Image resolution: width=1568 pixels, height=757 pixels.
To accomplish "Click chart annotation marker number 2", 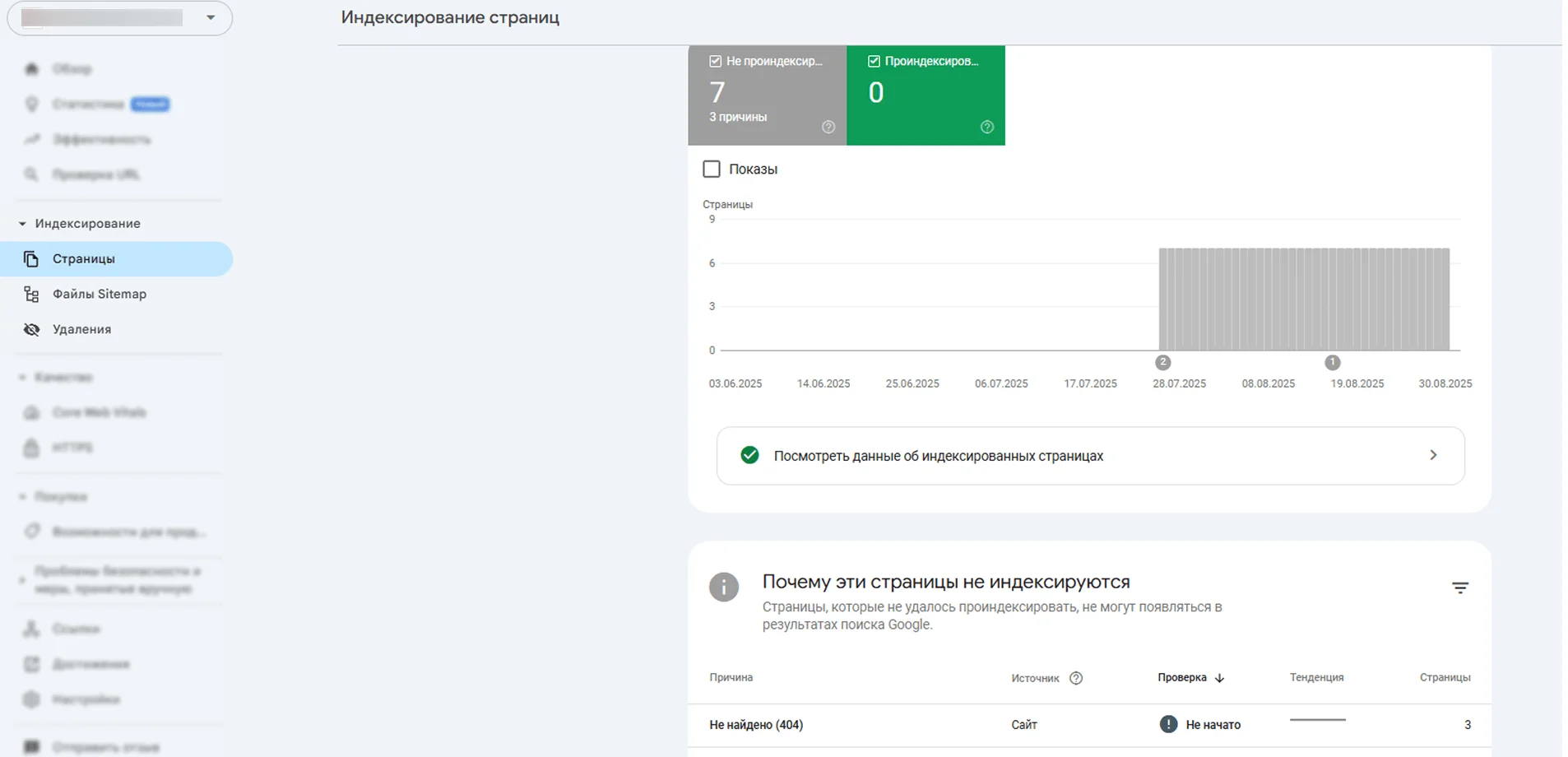I will click(1162, 362).
